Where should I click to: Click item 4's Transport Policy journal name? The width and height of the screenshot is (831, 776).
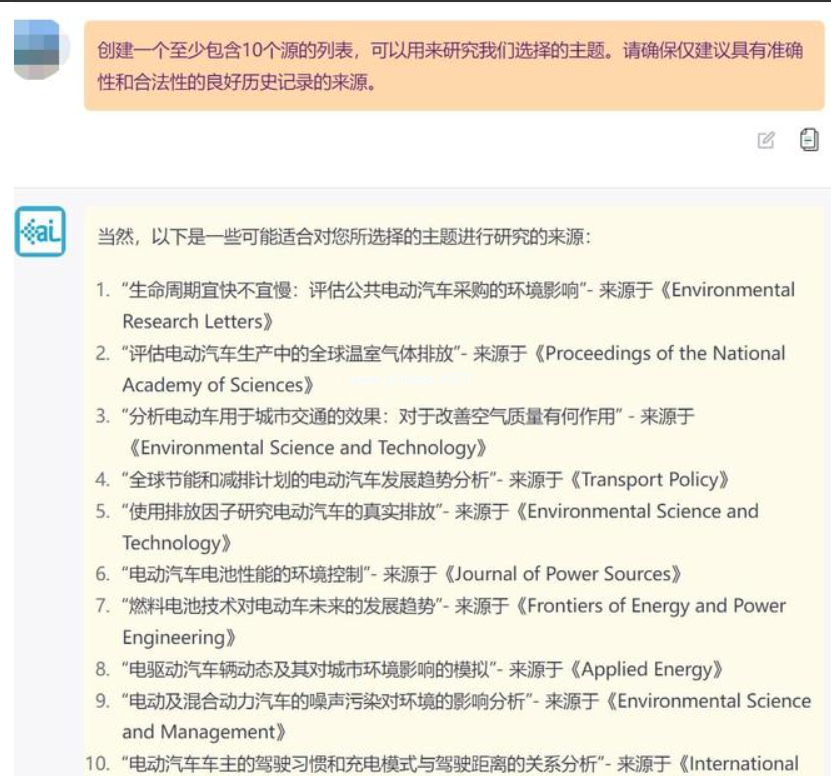655,479
